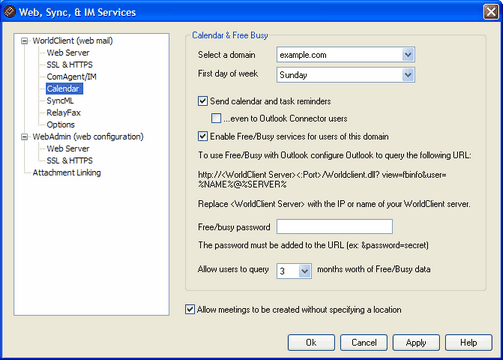Click the Free/busy password field

pos(335,227)
